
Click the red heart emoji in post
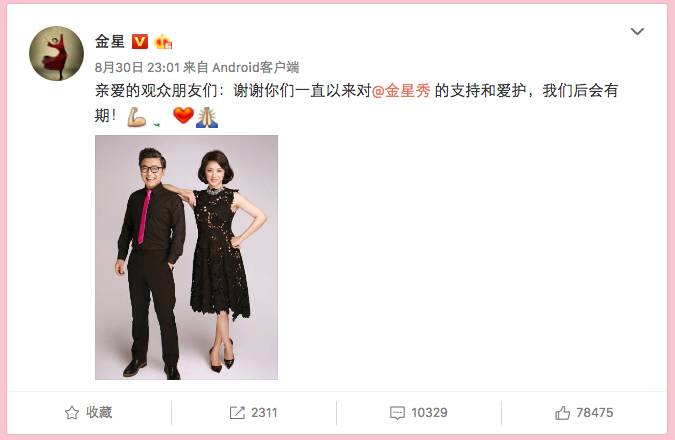183,116
